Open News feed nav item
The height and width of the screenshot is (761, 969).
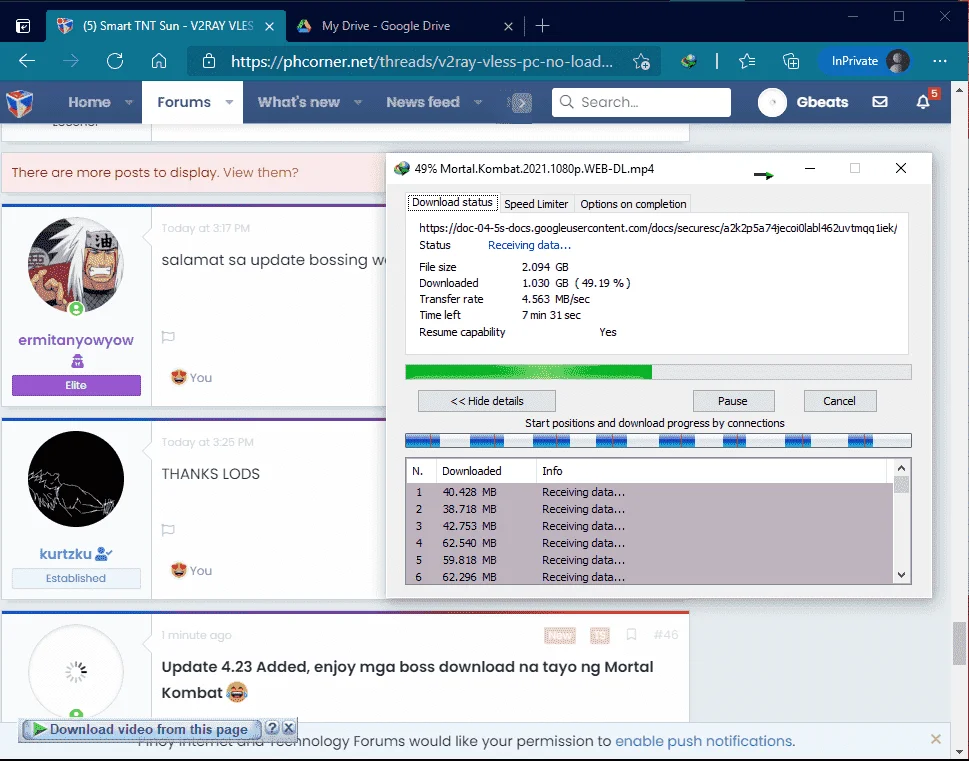pyautogui.click(x=423, y=102)
